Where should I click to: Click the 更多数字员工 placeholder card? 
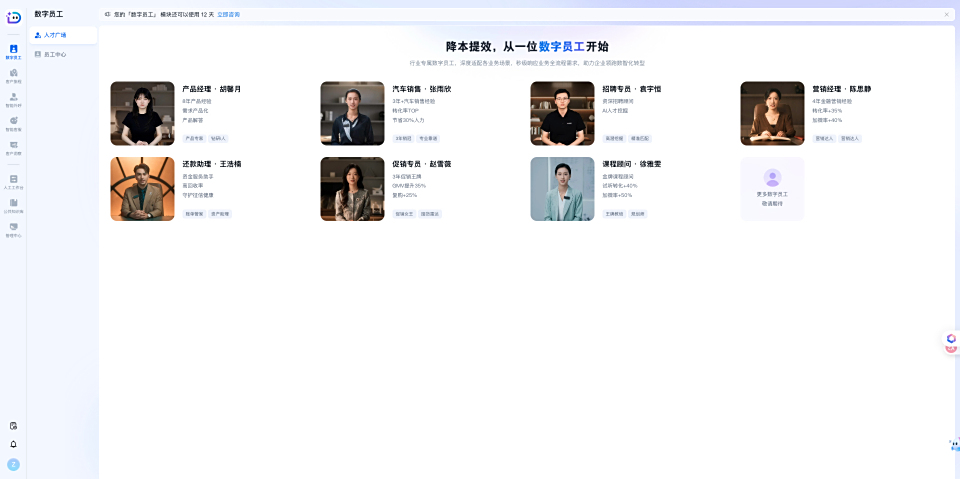click(772, 189)
